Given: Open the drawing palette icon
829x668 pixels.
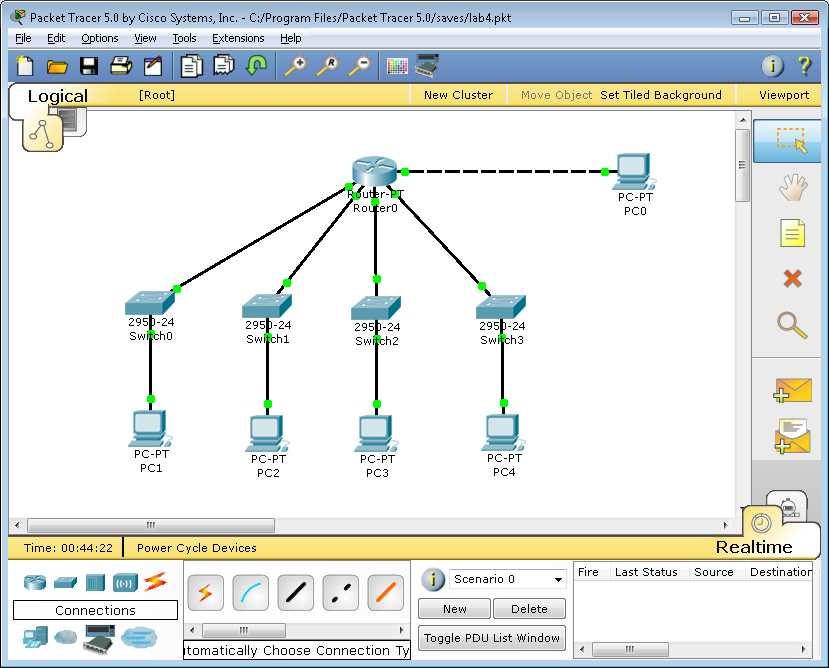Looking at the screenshot, I should coord(397,66).
